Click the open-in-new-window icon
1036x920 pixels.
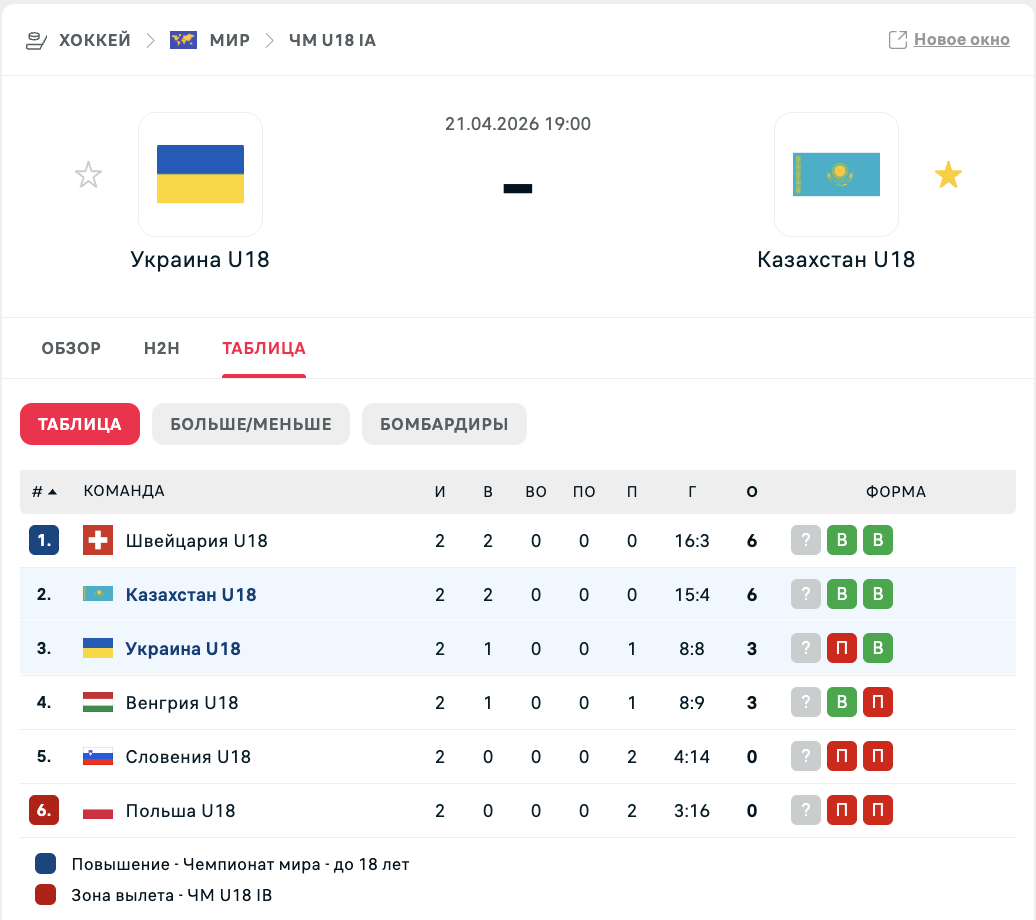(x=898, y=40)
